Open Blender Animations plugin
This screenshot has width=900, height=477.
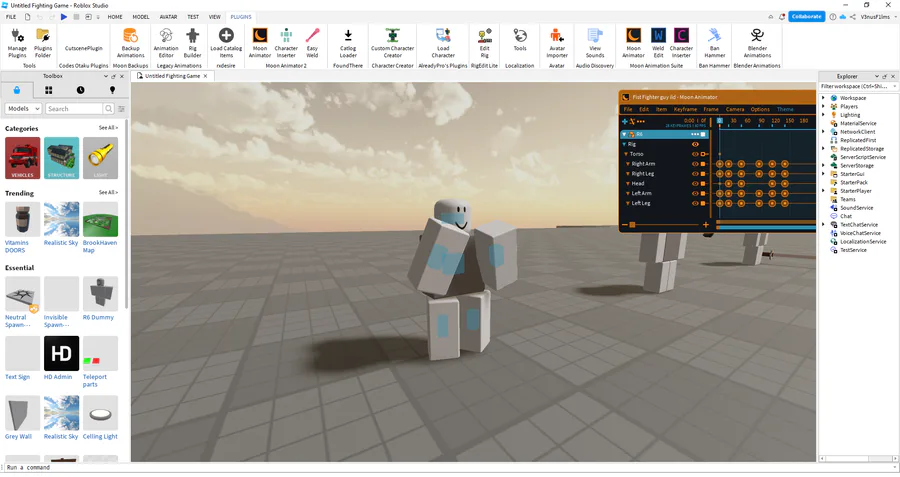(757, 43)
